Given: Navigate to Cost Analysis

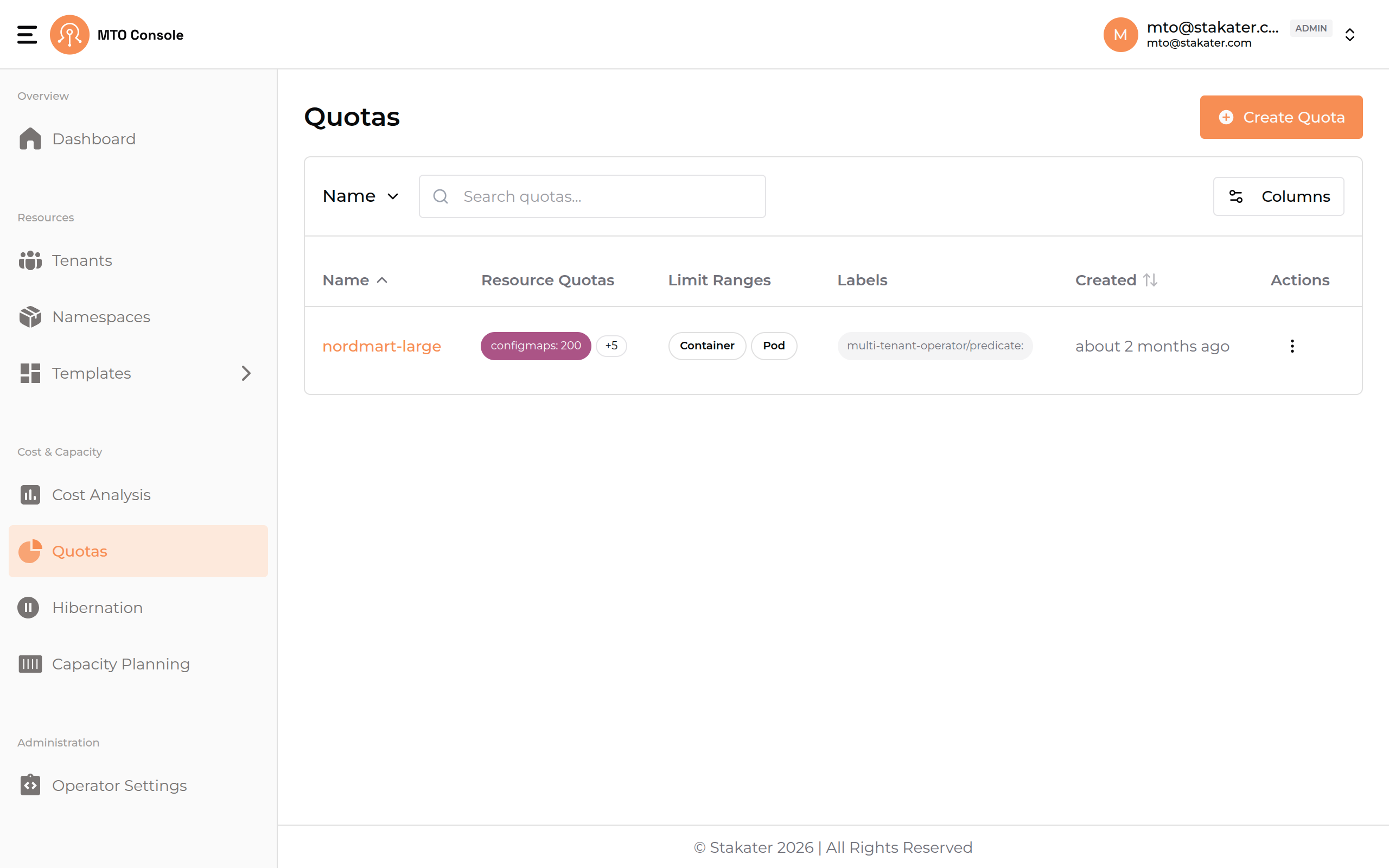Looking at the screenshot, I should [x=138, y=495].
